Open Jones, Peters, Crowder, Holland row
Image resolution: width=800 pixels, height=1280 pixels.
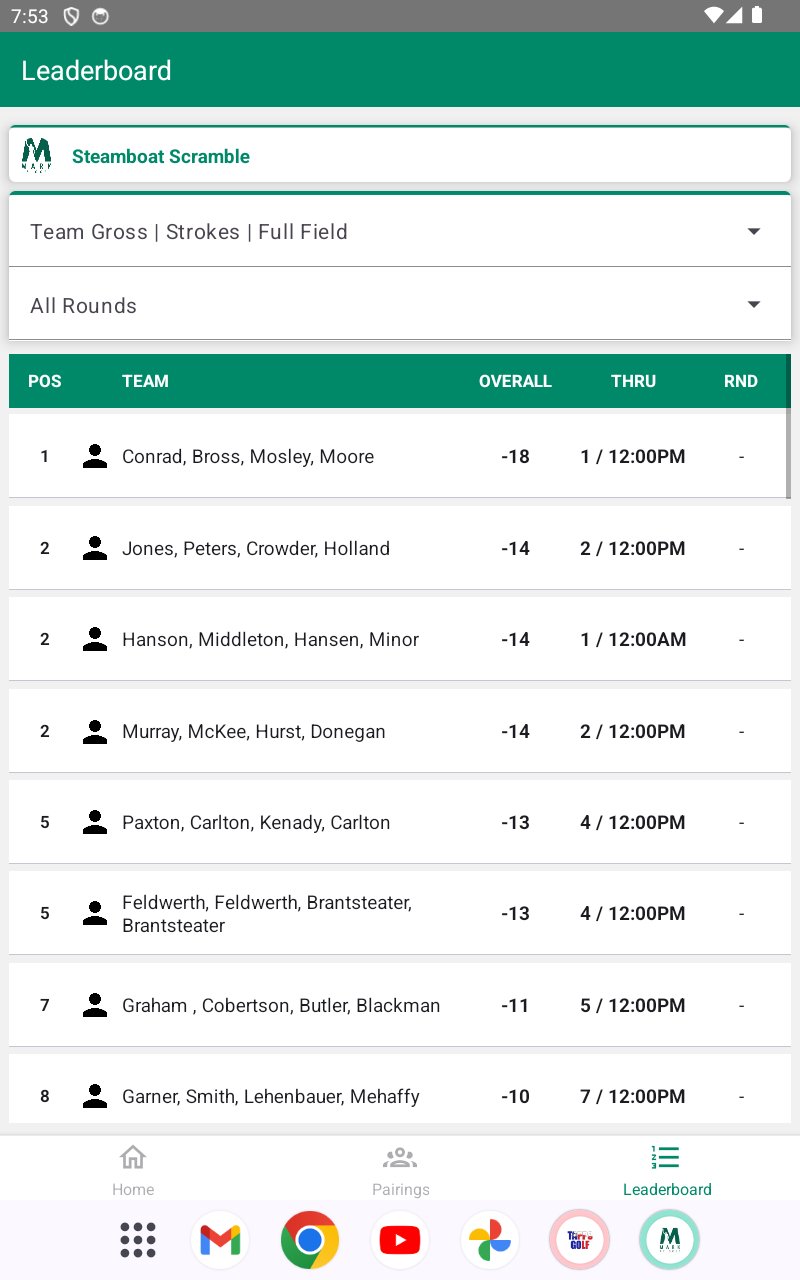click(x=400, y=548)
